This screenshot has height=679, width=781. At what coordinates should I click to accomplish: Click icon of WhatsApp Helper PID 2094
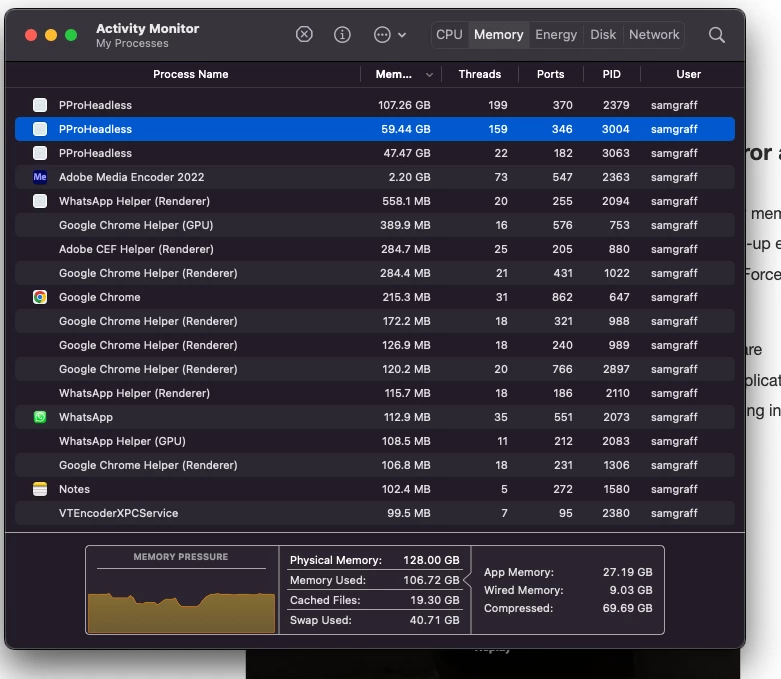(40, 201)
